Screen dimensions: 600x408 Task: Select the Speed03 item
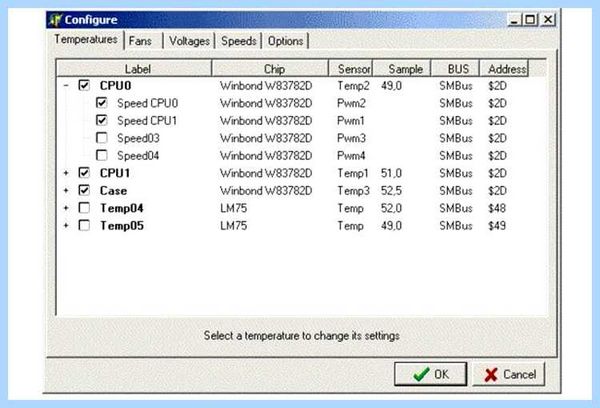coord(138,138)
